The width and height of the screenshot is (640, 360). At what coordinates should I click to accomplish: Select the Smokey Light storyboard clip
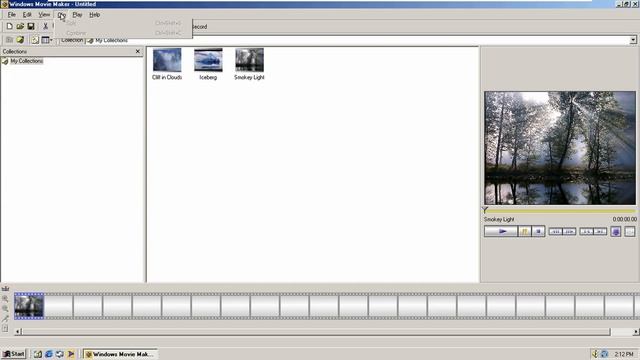click(x=29, y=306)
